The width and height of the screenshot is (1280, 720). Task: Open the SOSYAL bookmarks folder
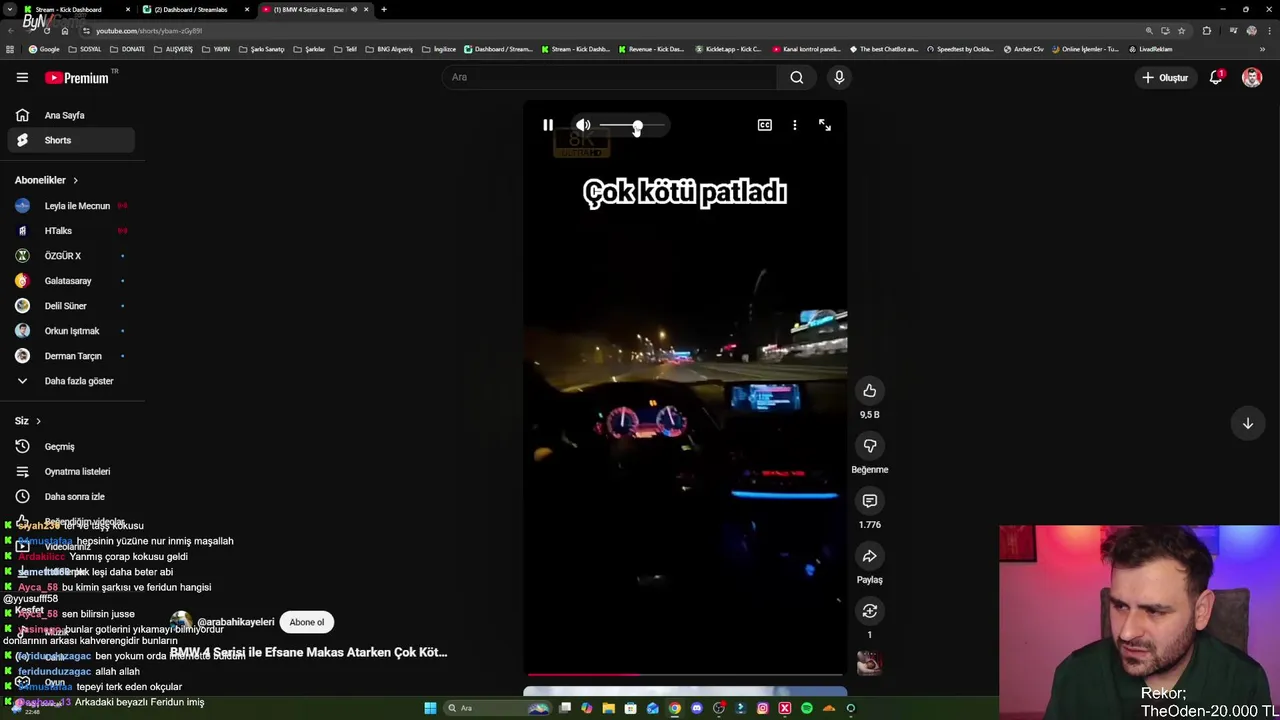85,49
